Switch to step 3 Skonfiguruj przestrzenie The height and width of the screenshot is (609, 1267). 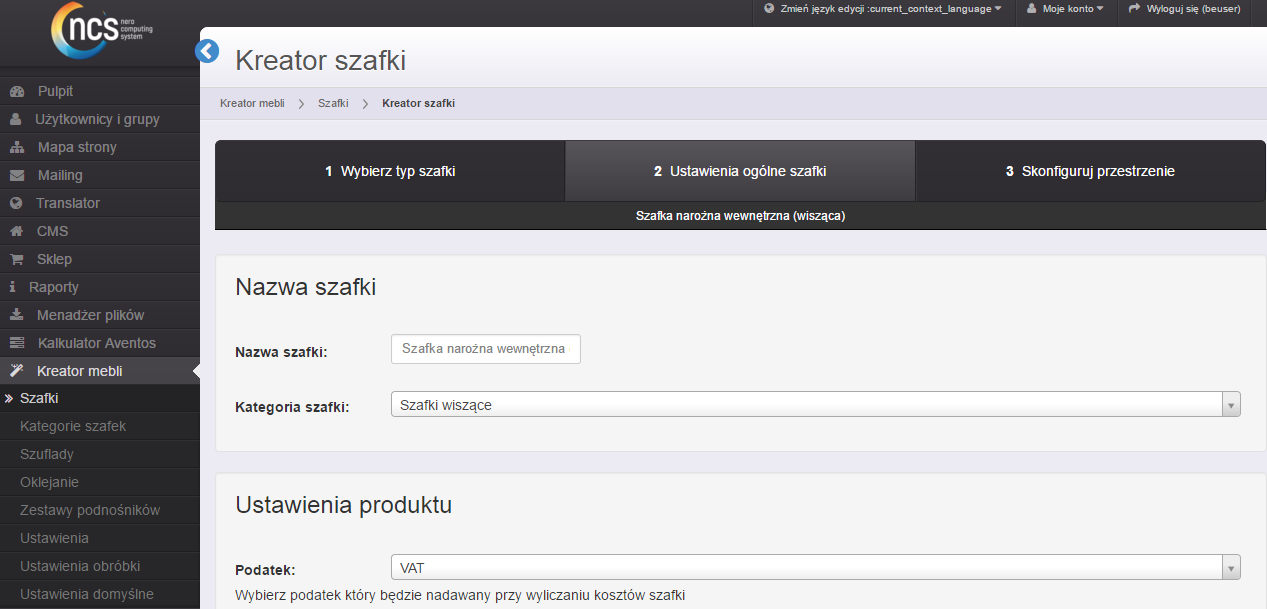(1090, 171)
